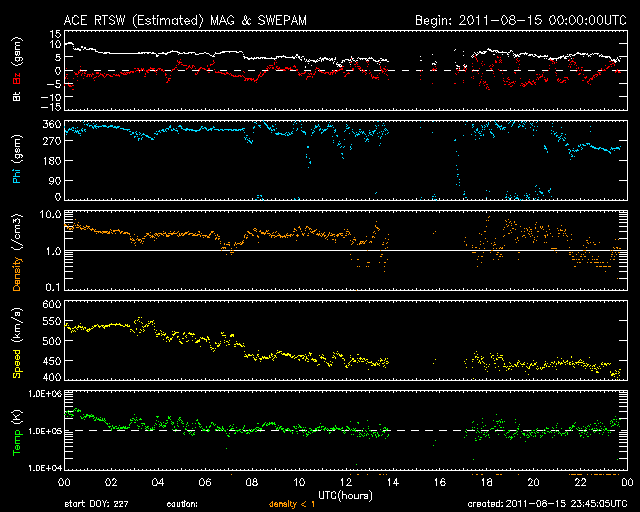The width and height of the screenshot is (640, 512).
Task: Click the 12 hour tick label
Action: (345, 483)
